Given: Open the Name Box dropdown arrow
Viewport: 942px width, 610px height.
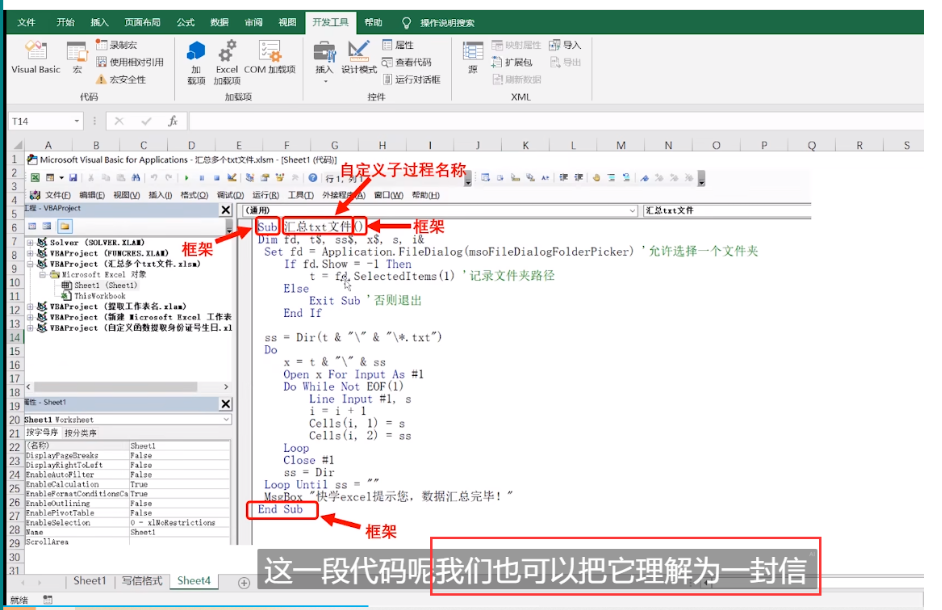Looking at the screenshot, I should coord(76,121).
